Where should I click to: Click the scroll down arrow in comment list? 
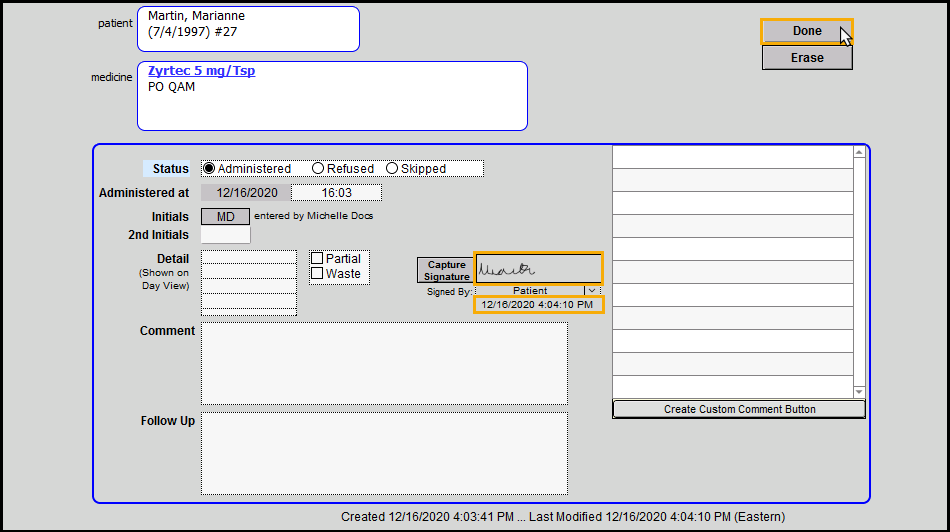coord(859,391)
